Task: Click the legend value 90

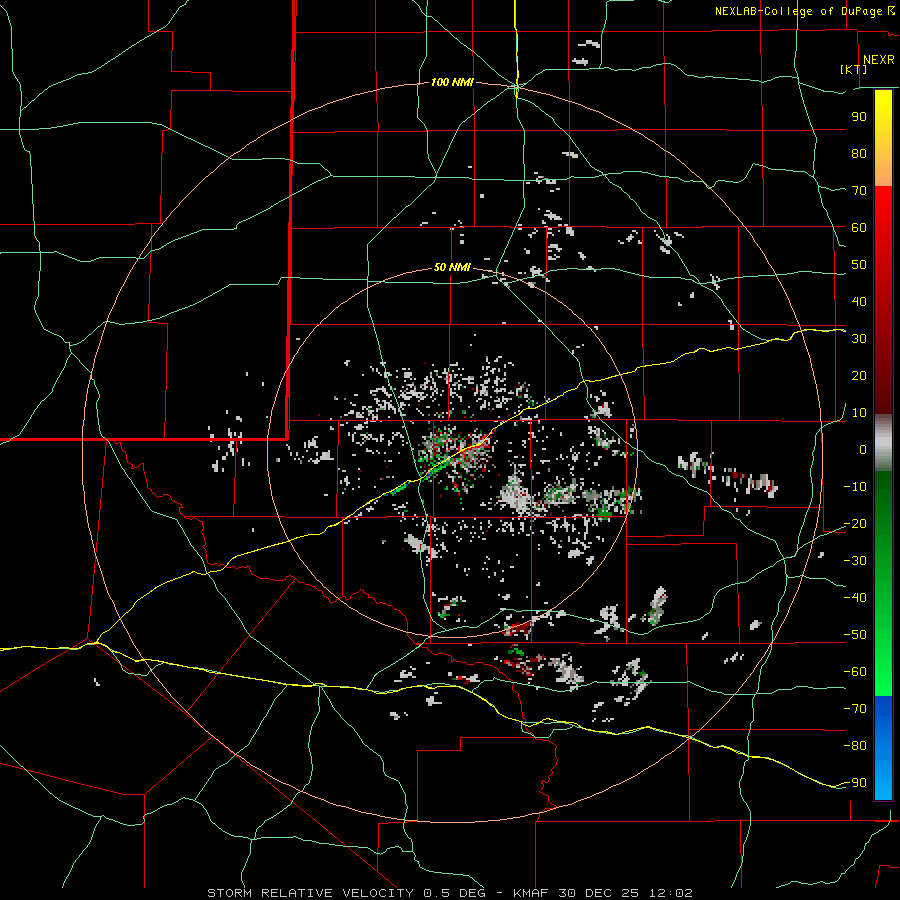Action: tap(859, 117)
